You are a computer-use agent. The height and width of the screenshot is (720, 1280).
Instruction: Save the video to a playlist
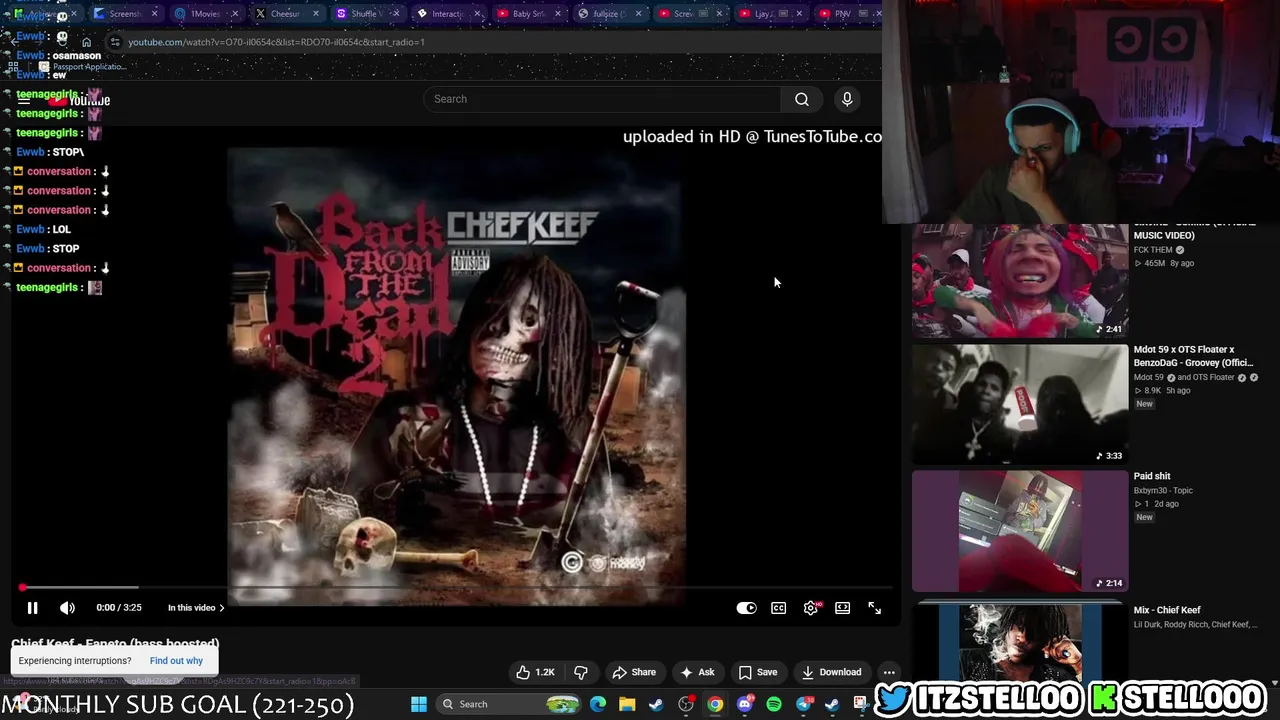(758, 672)
